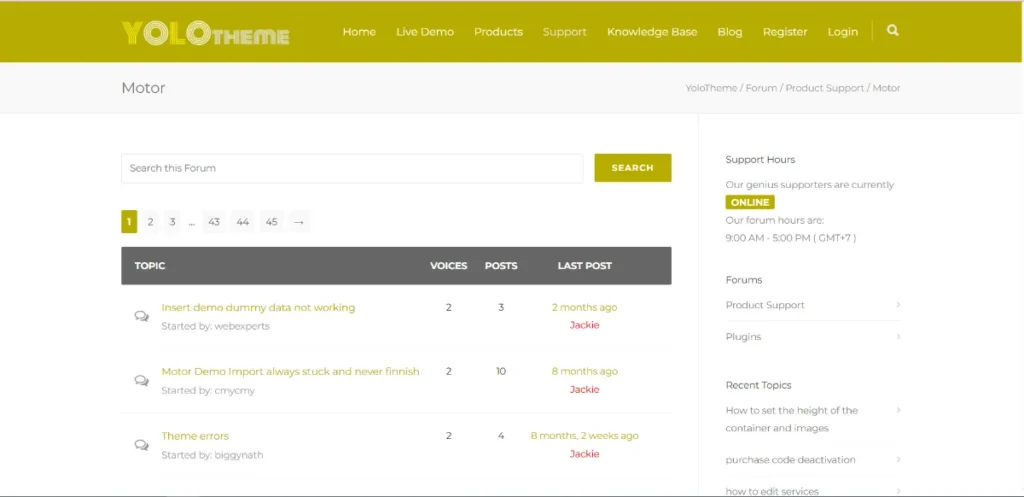Expand Product Support forum chevron
Viewport: 1024px width, 497px height.
click(x=897, y=305)
